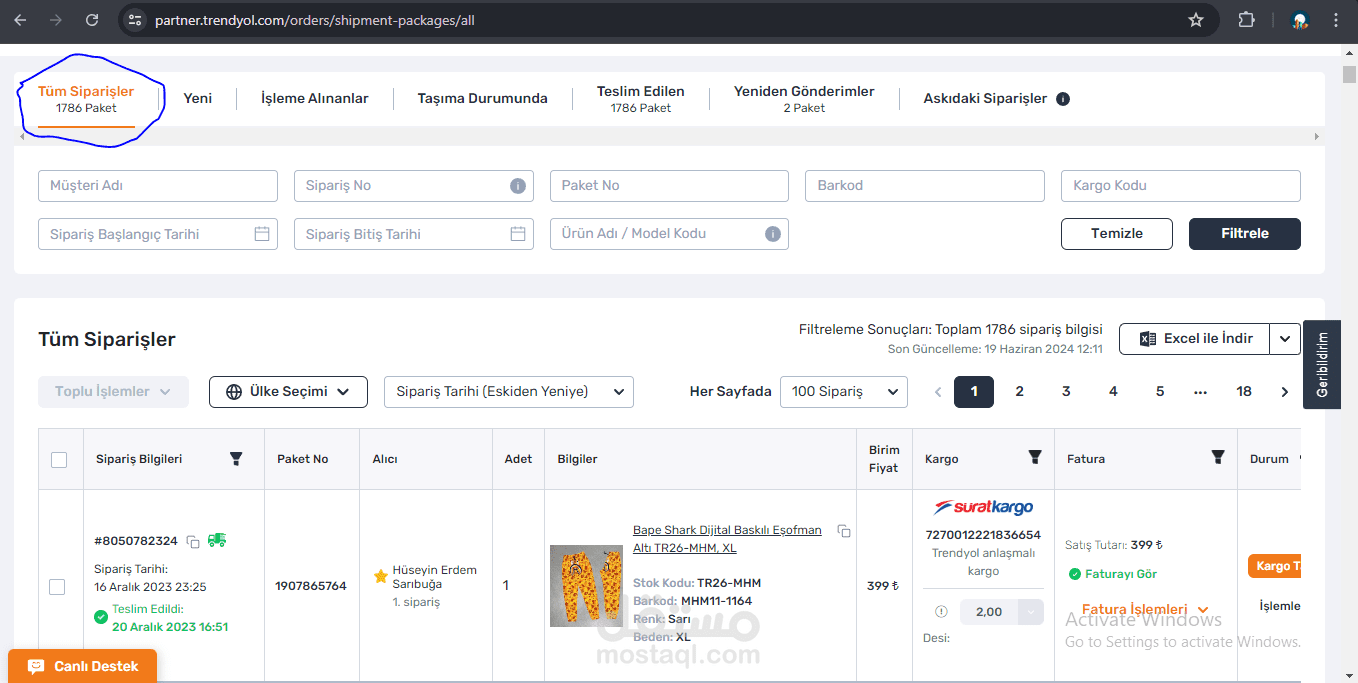Click the green Teslim Edildi check icon
The image size is (1358, 683).
coord(101,617)
